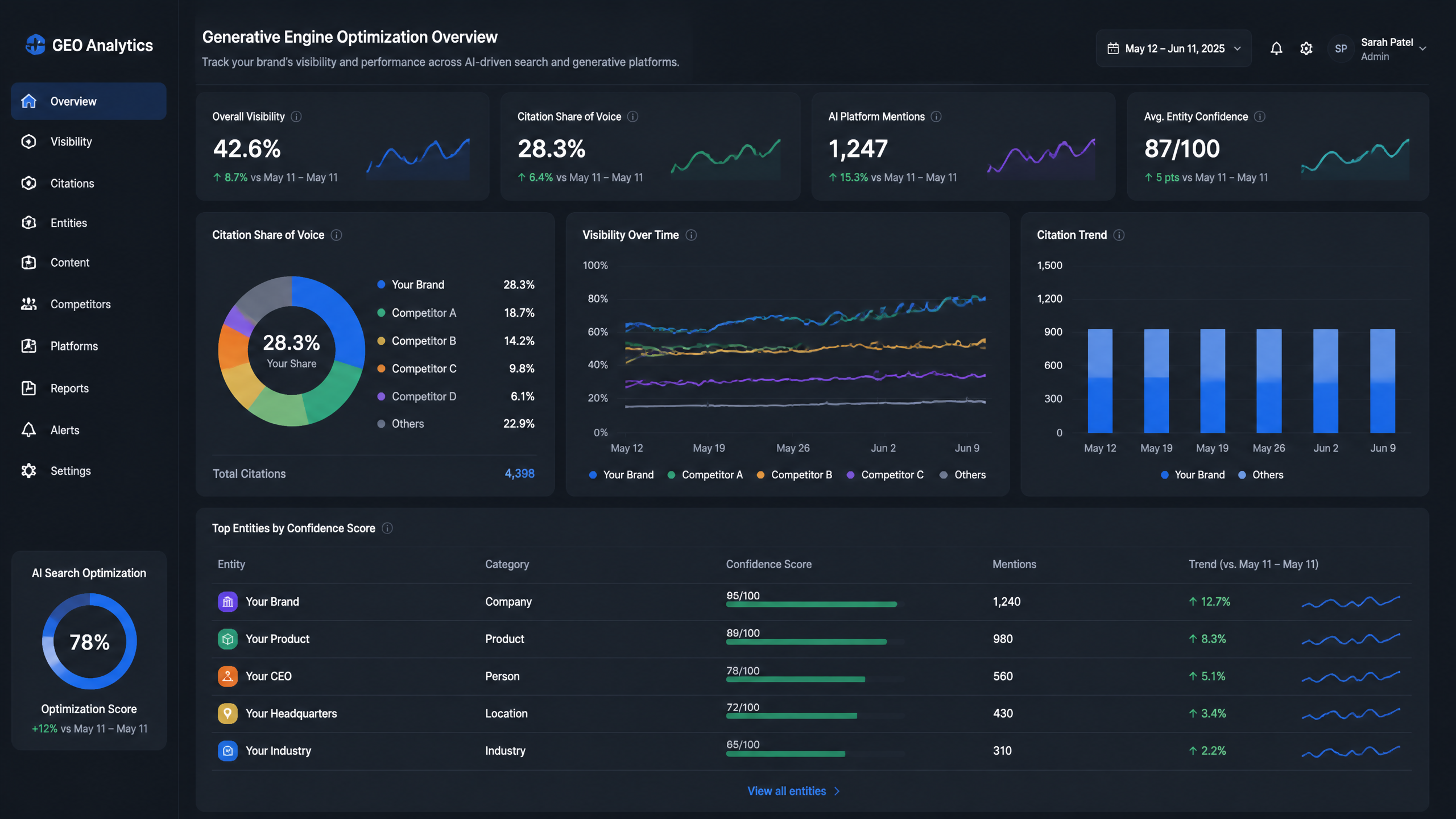Click the Platforms sidebar icon
This screenshot has height=819, width=1456.
tap(29, 346)
